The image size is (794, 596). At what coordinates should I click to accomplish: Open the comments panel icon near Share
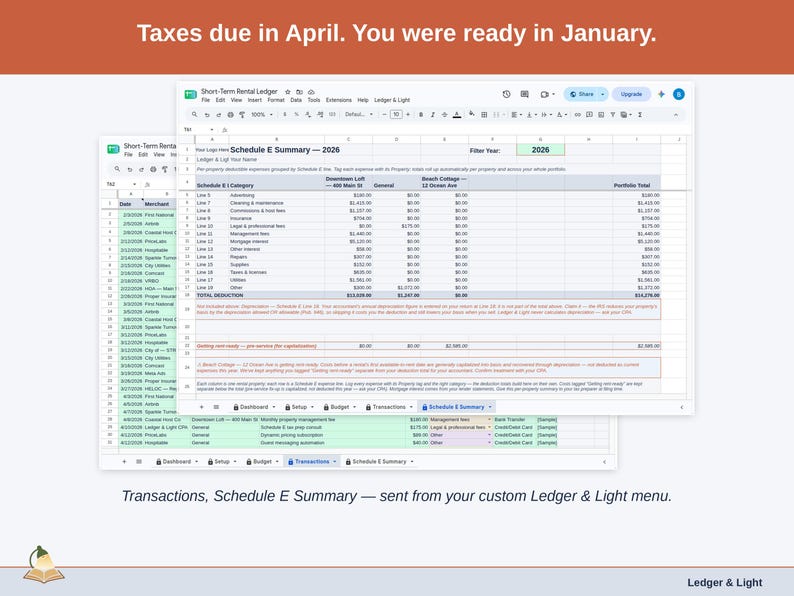click(525, 94)
